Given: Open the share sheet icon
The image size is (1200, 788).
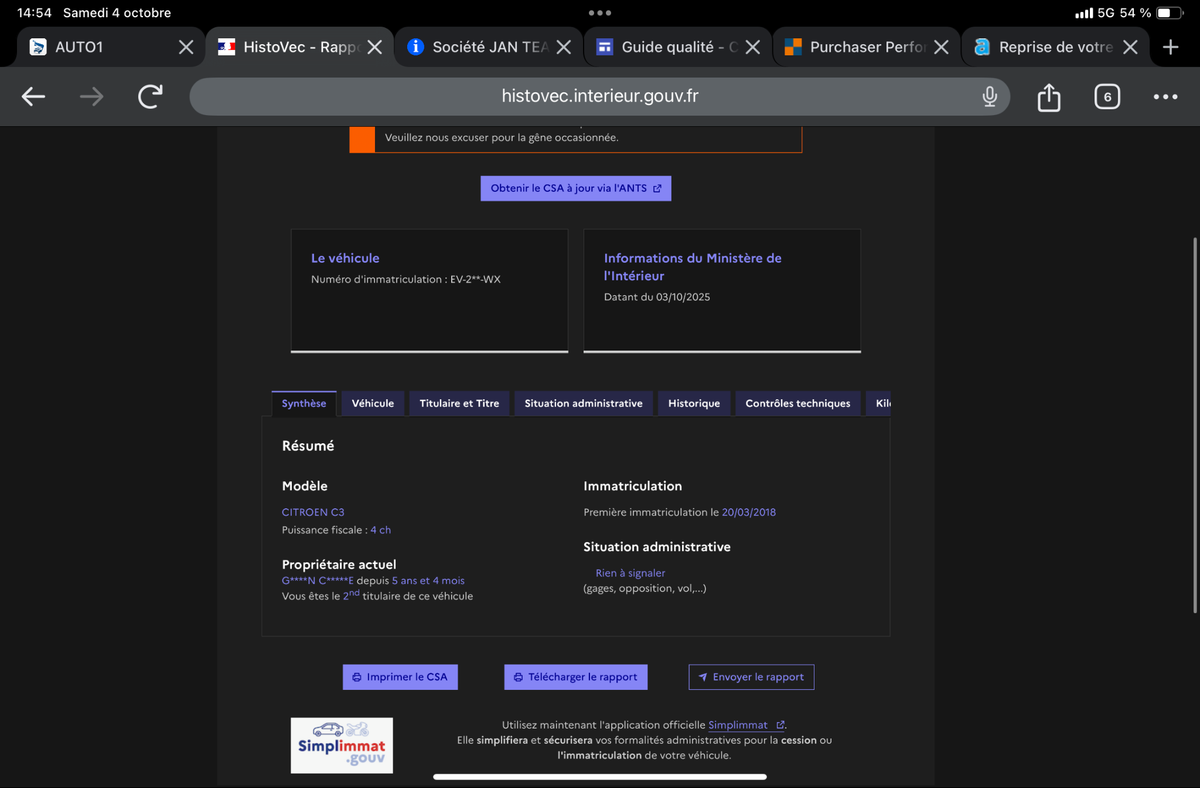Looking at the screenshot, I should pos(1048,97).
